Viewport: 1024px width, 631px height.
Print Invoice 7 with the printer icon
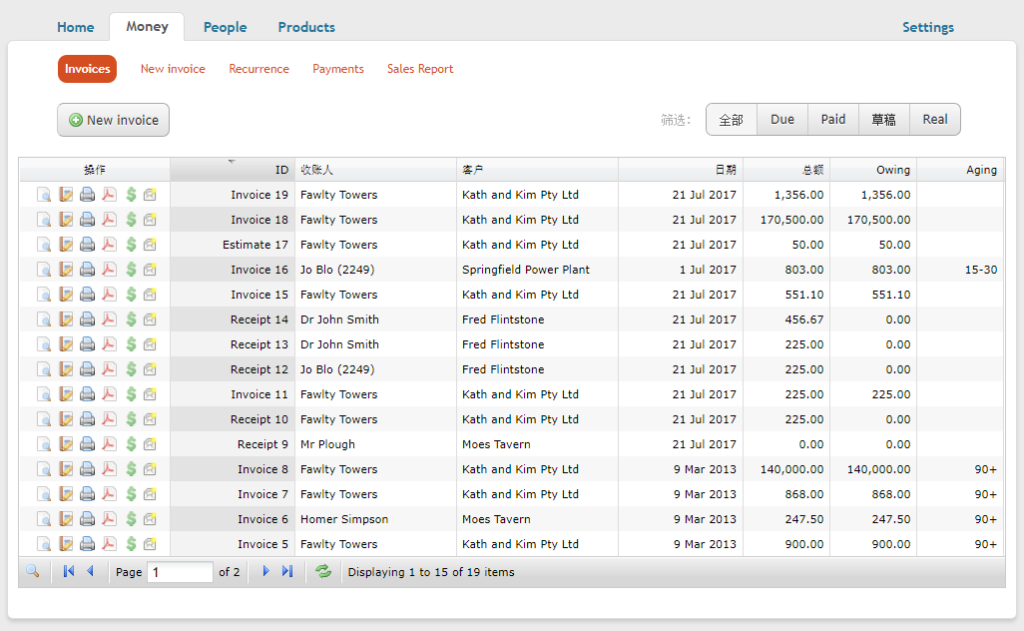88,494
